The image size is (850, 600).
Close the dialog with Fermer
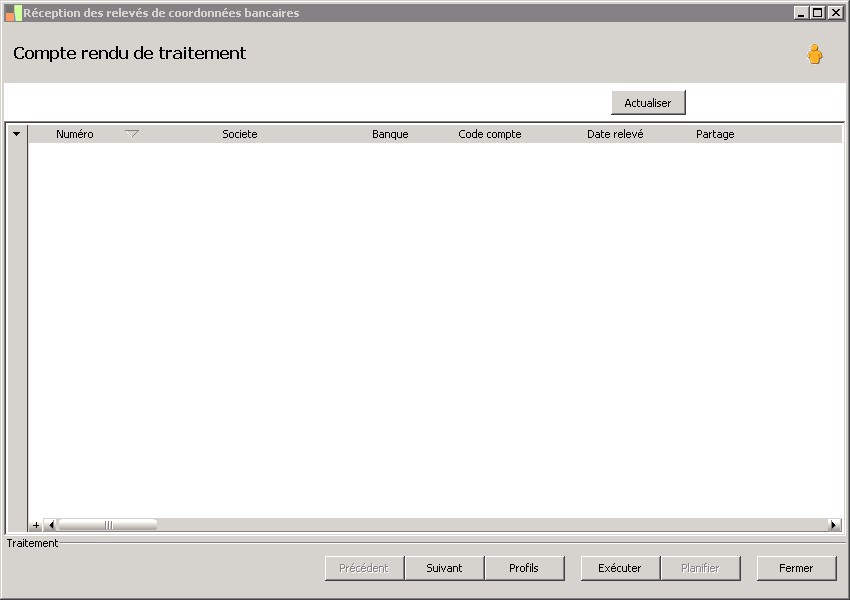pyautogui.click(x=796, y=568)
